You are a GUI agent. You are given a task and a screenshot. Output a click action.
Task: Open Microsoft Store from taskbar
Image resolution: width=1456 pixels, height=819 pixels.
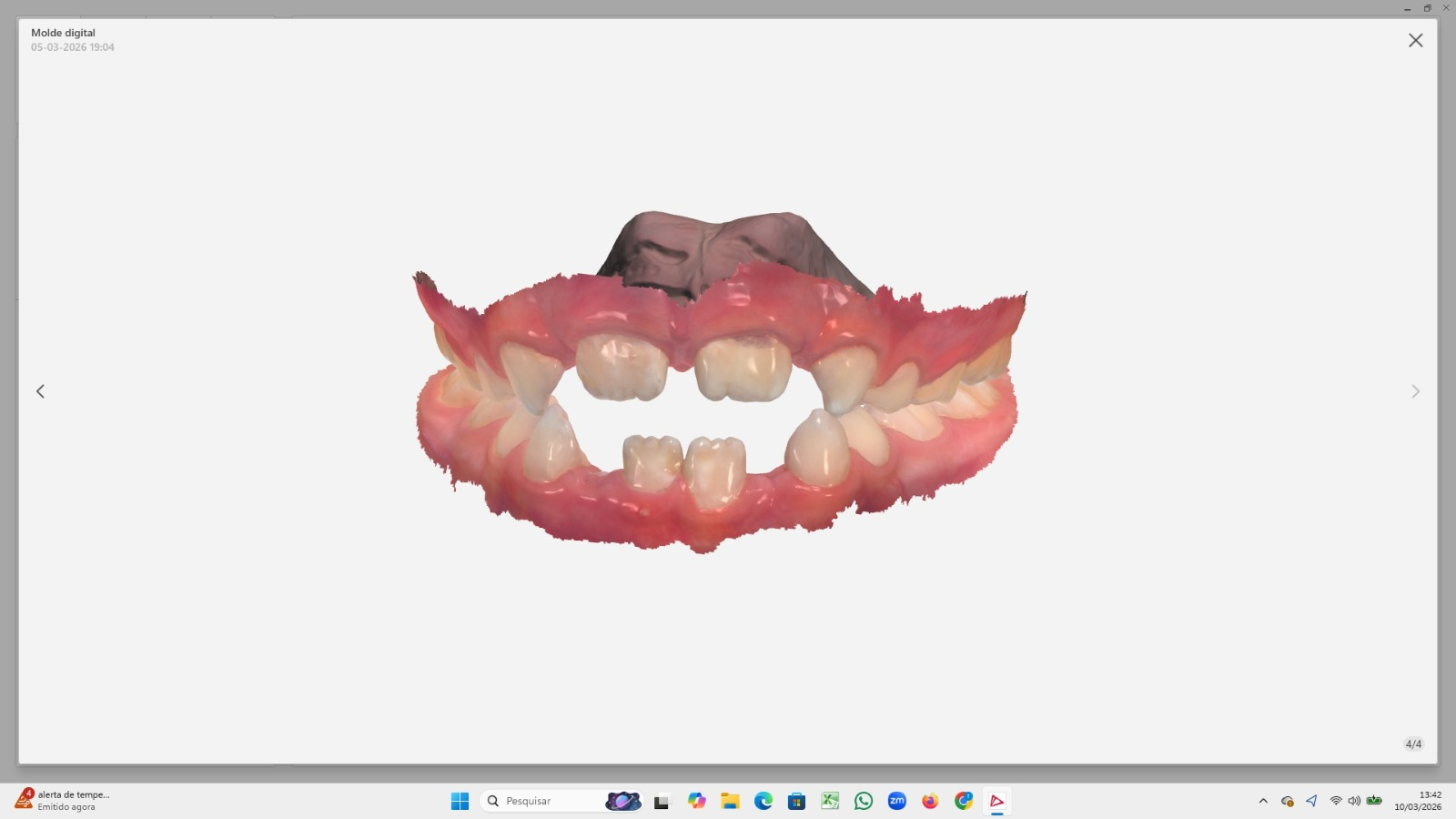[796, 801]
